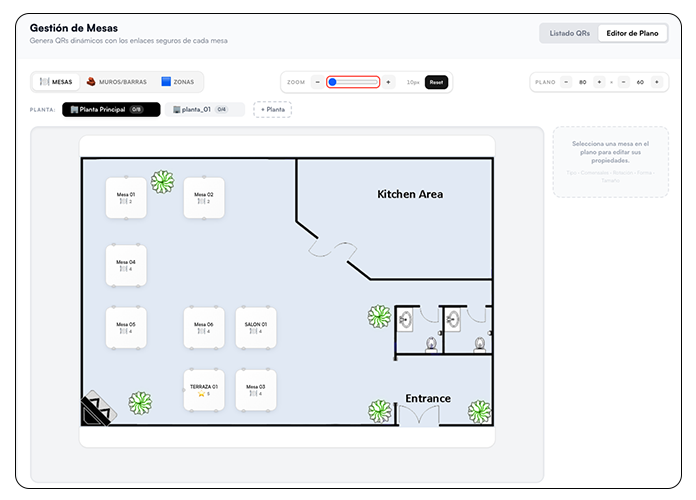Image resolution: width=696 pixels, height=500 pixels.
Task: Click the right restroom toilet icon
Action: pyautogui.click(x=479, y=344)
